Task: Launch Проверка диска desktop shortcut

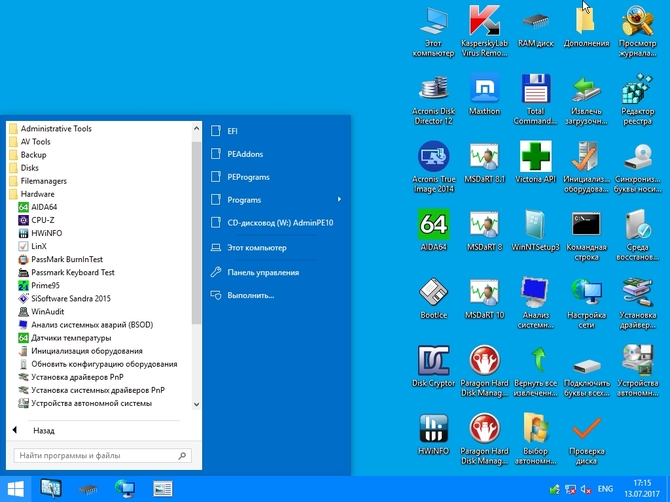Action: point(587,432)
